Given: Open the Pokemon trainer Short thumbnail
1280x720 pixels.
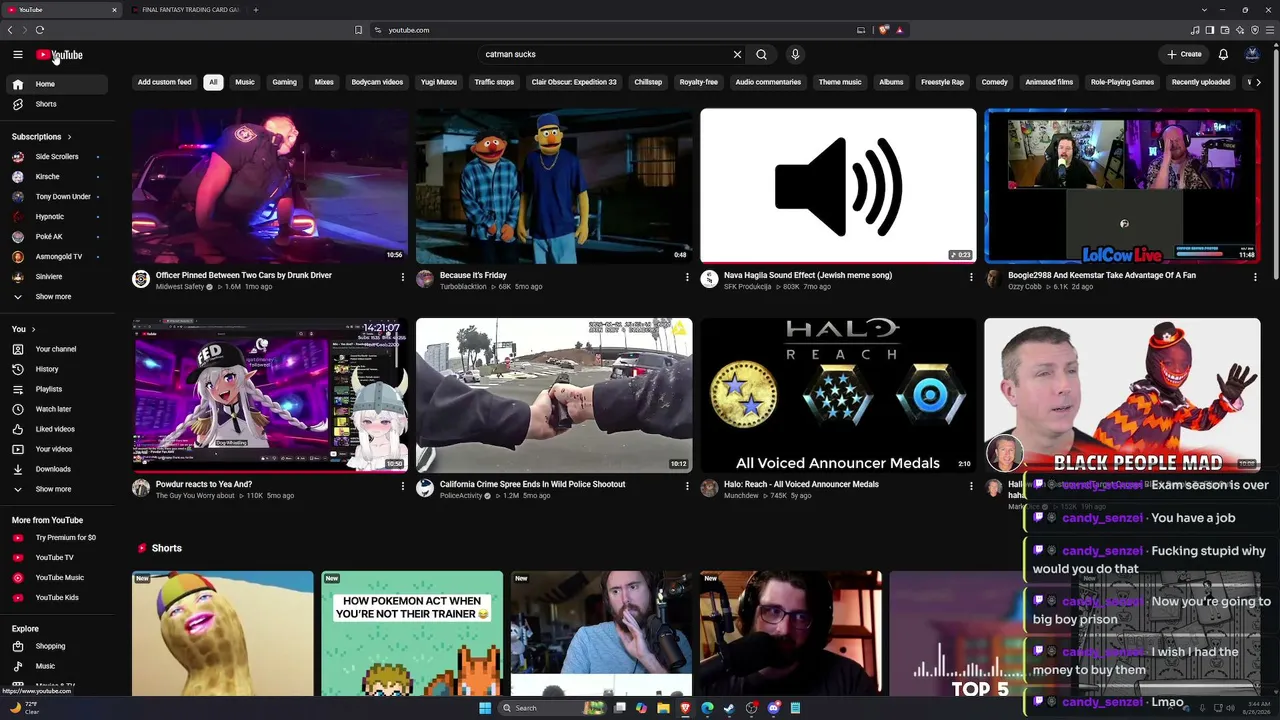Looking at the screenshot, I should [412, 633].
